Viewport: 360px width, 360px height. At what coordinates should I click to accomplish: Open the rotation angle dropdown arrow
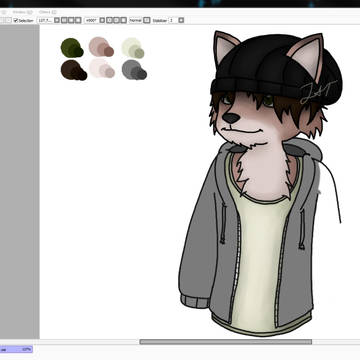point(102,20)
